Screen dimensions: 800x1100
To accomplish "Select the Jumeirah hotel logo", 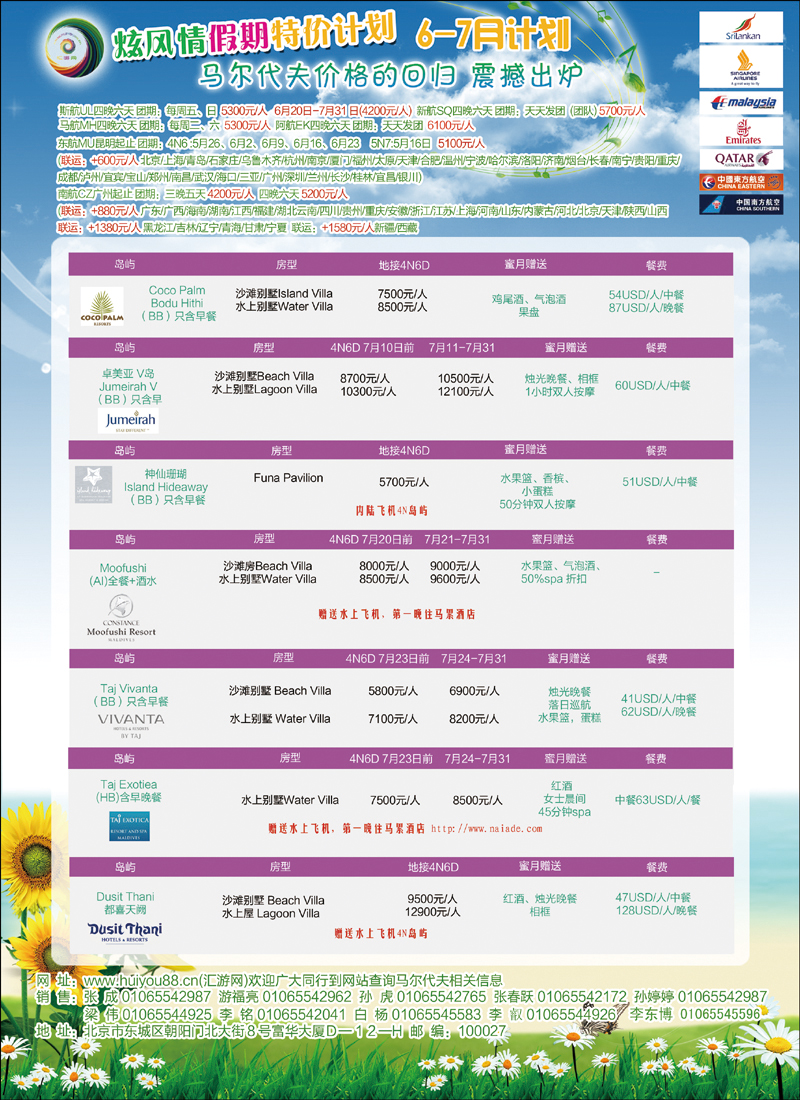I will pyautogui.click(x=128, y=420).
